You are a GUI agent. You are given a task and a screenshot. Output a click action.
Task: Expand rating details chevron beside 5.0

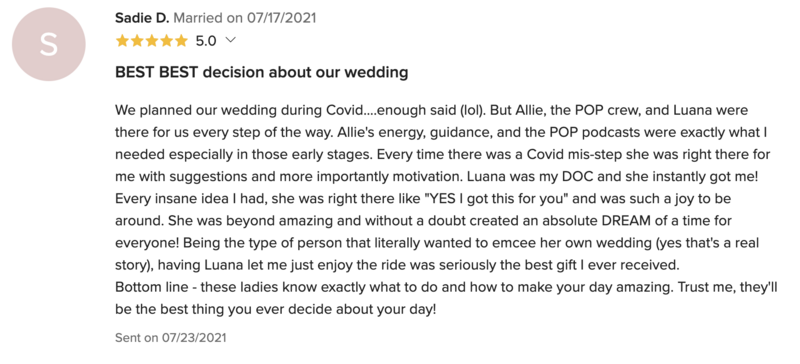[230, 40]
